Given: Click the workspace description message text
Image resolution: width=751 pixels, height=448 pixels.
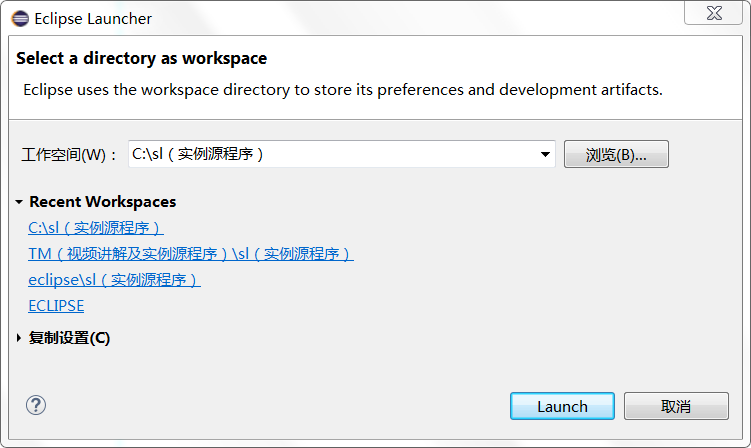Looking at the screenshot, I should coord(343,90).
